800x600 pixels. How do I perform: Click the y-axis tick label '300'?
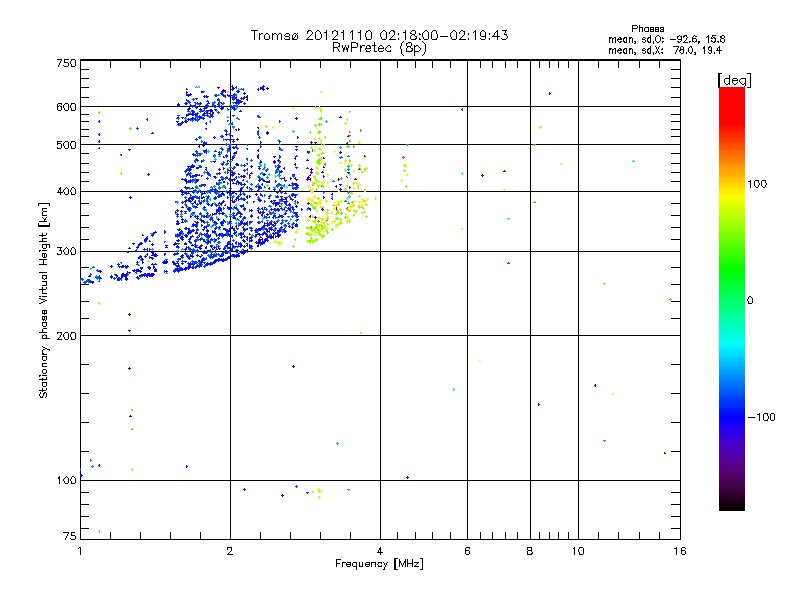pyautogui.click(x=66, y=251)
